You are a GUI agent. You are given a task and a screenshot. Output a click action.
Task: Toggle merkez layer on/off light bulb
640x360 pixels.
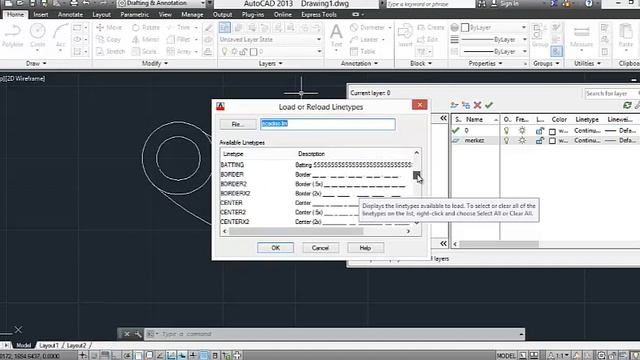tap(507, 140)
